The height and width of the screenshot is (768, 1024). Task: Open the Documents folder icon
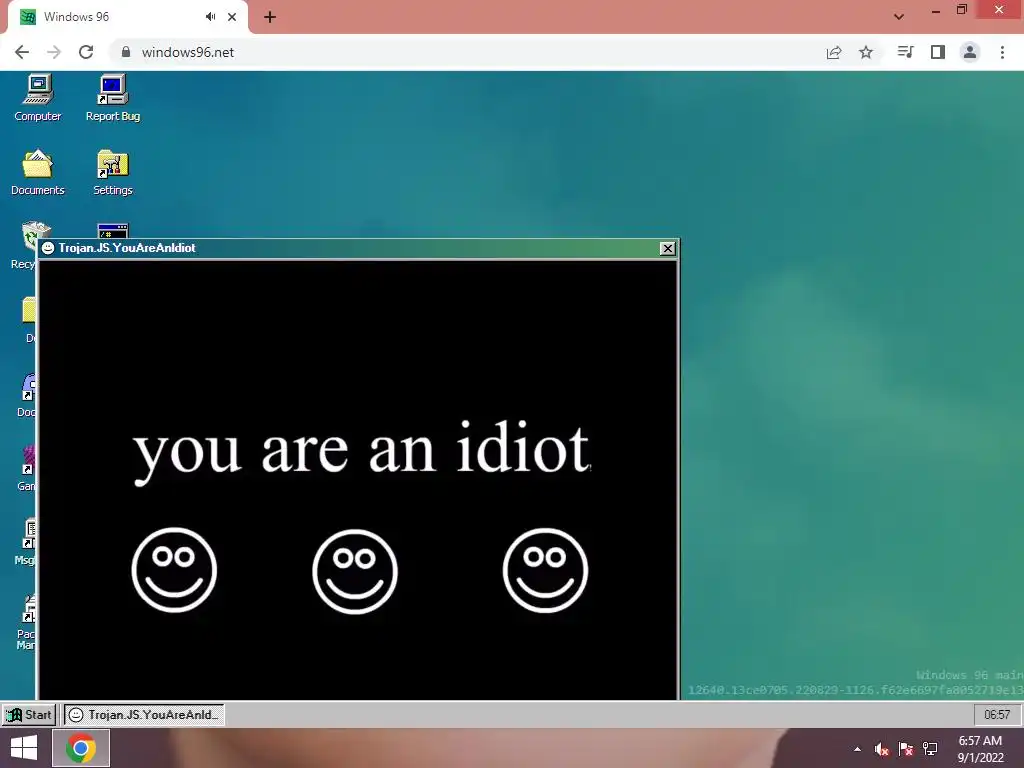(x=38, y=172)
